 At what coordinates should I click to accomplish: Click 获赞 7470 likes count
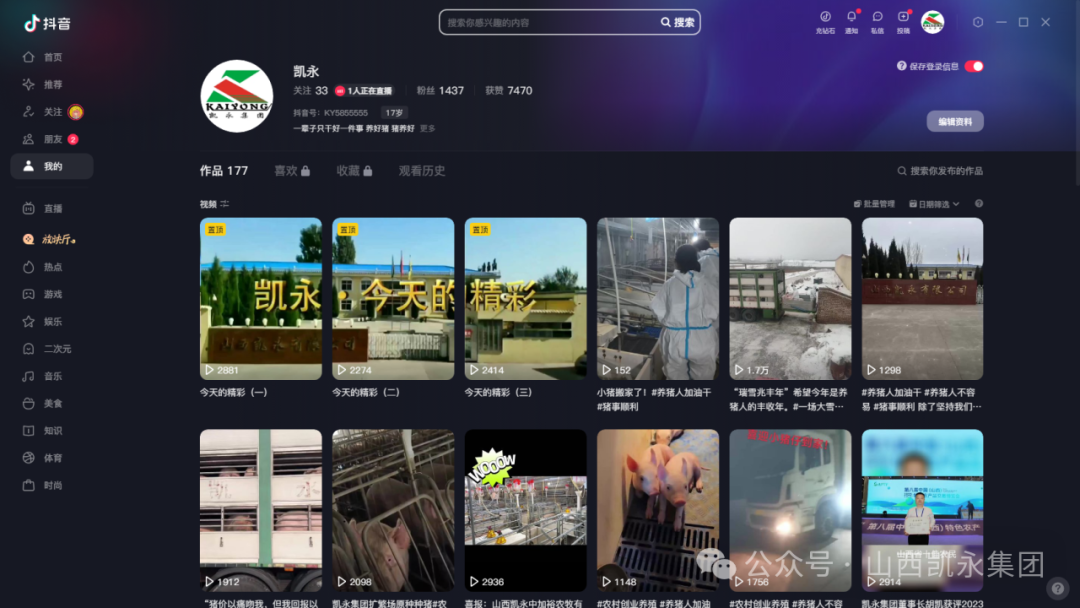pos(509,91)
